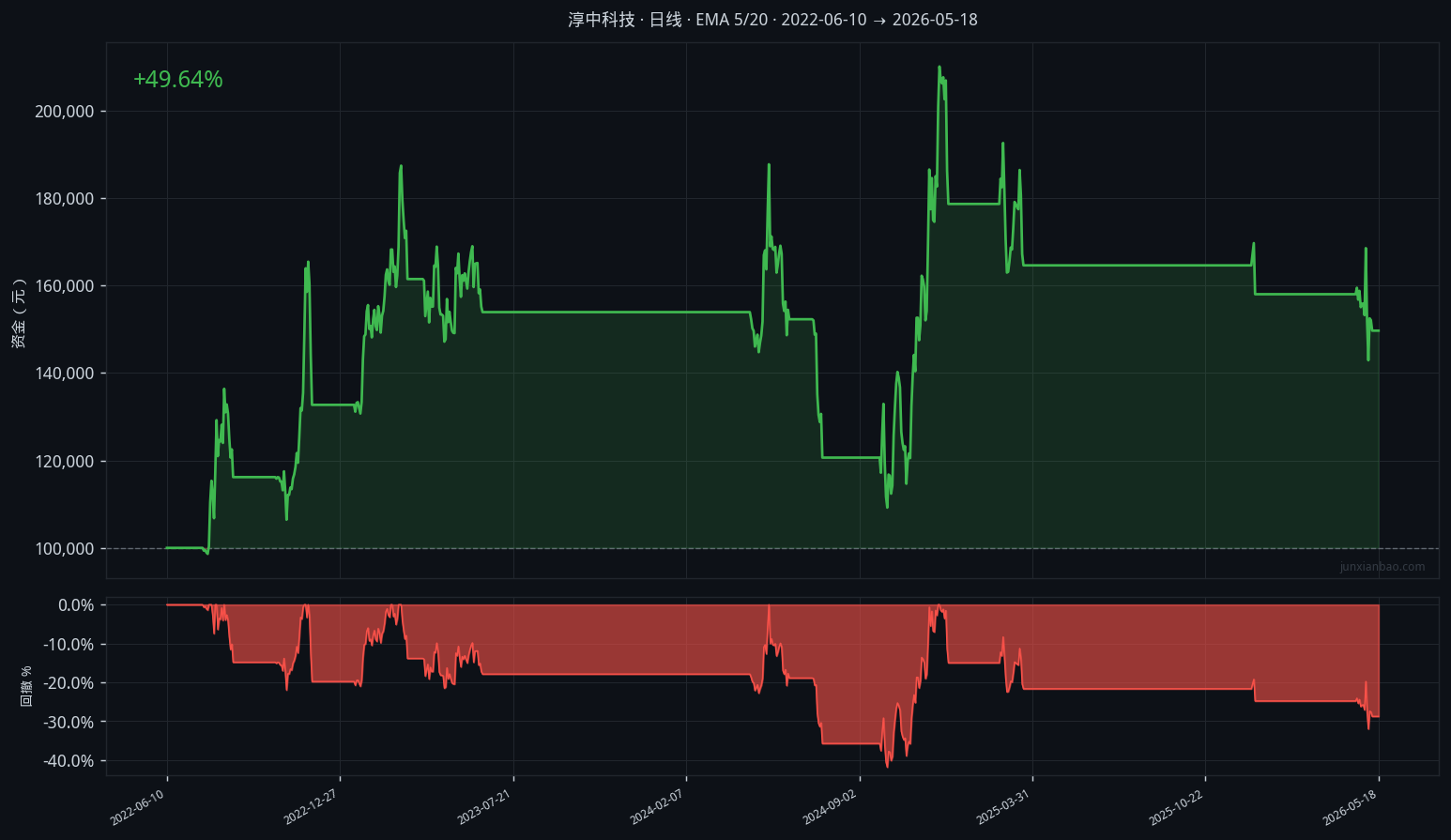Click the -20.0% drawdown tick label
Viewport: 1451px width, 840px height.
[69, 683]
